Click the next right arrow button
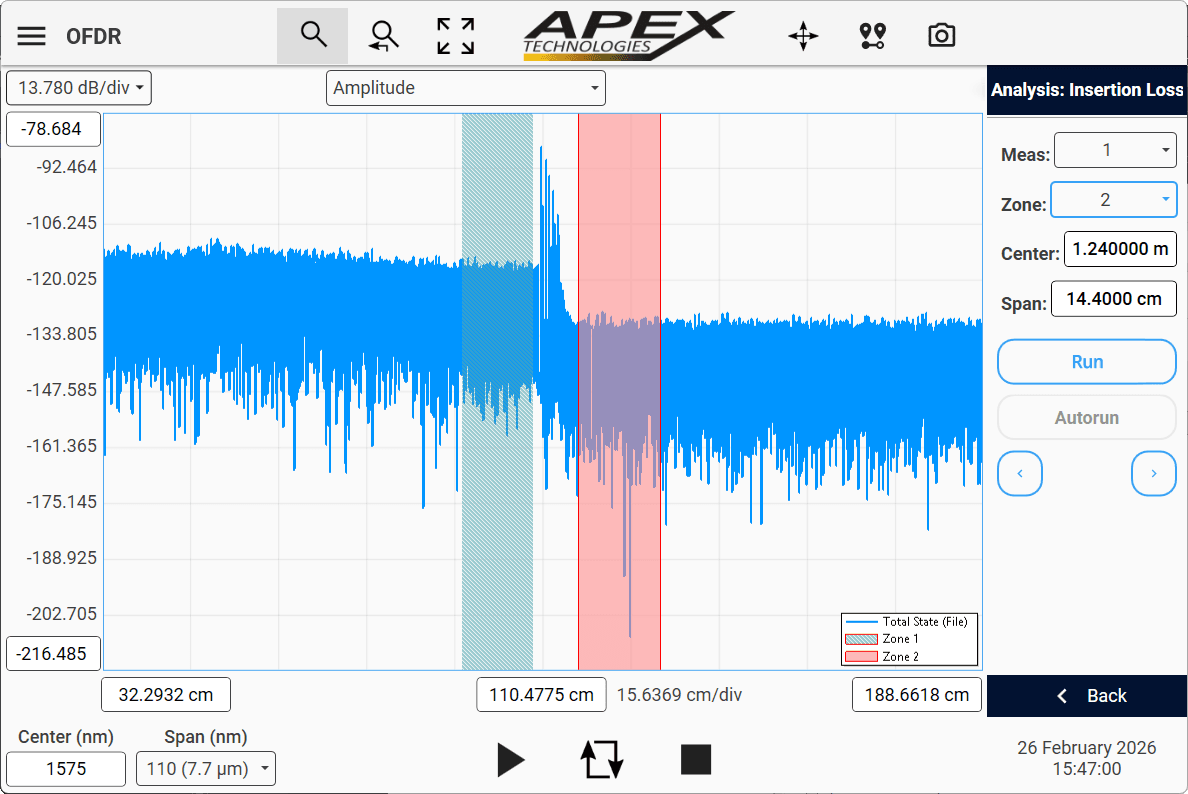This screenshot has height=794, width=1188. pos(1154,474)
